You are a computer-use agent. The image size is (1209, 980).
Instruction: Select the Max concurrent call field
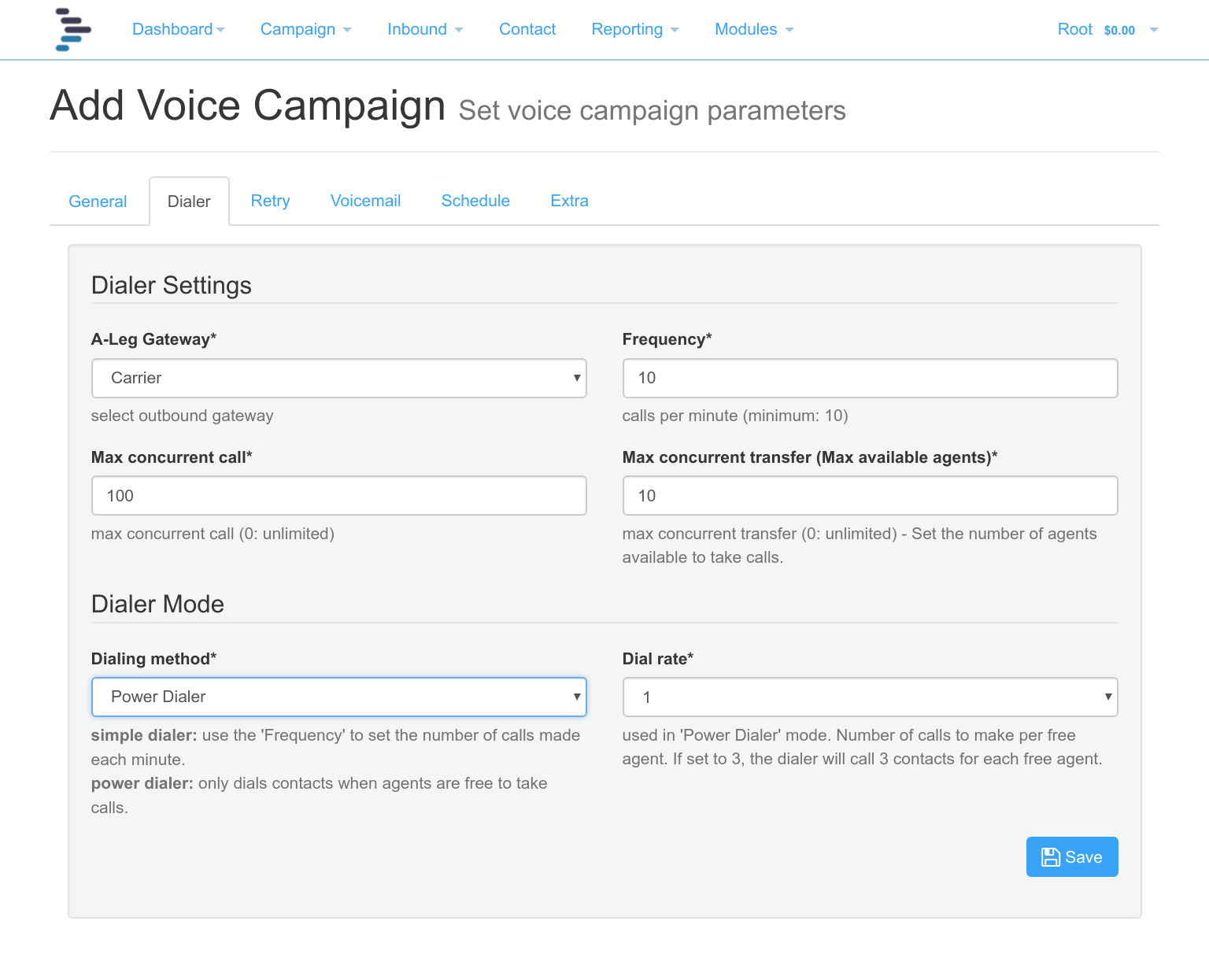(338, 496)
